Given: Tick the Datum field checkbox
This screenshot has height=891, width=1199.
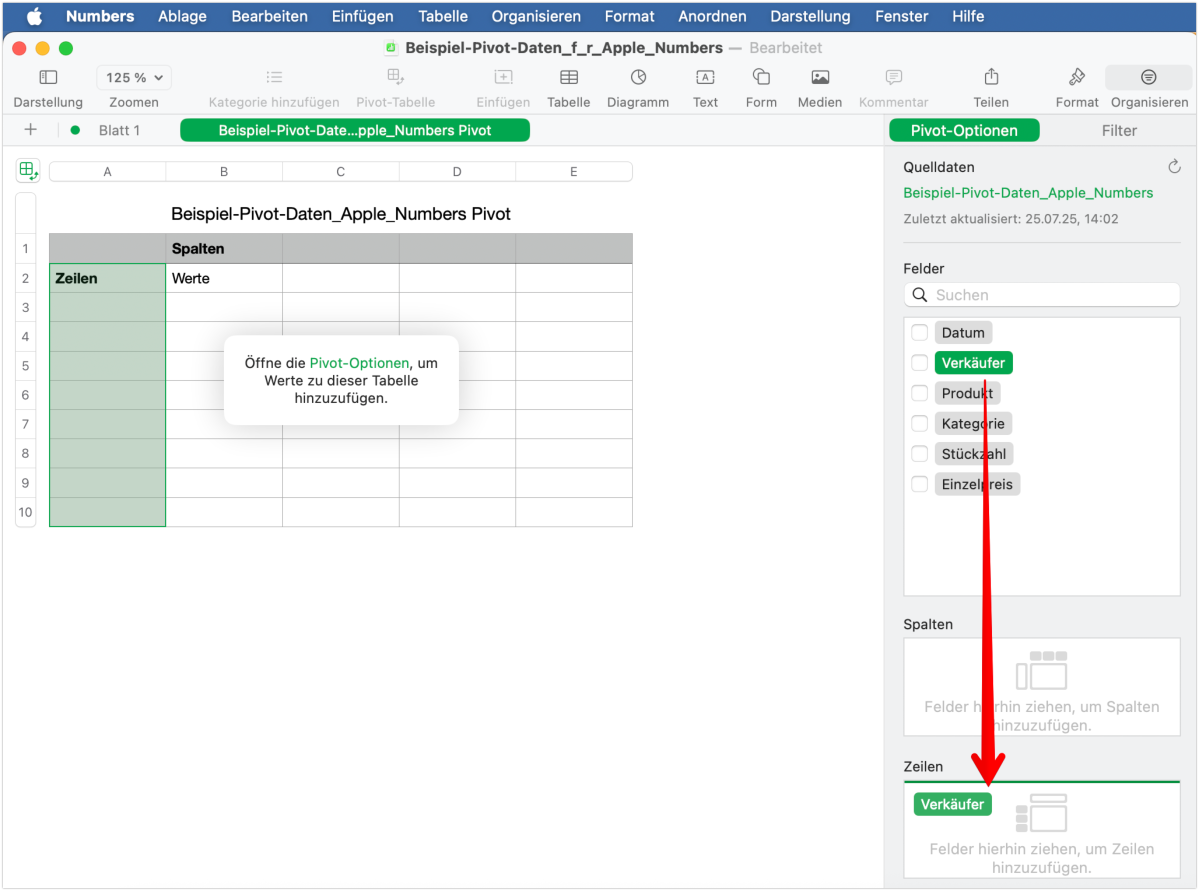Looking at the screenshot, I should pyautogui.click(x=919, y=333).
